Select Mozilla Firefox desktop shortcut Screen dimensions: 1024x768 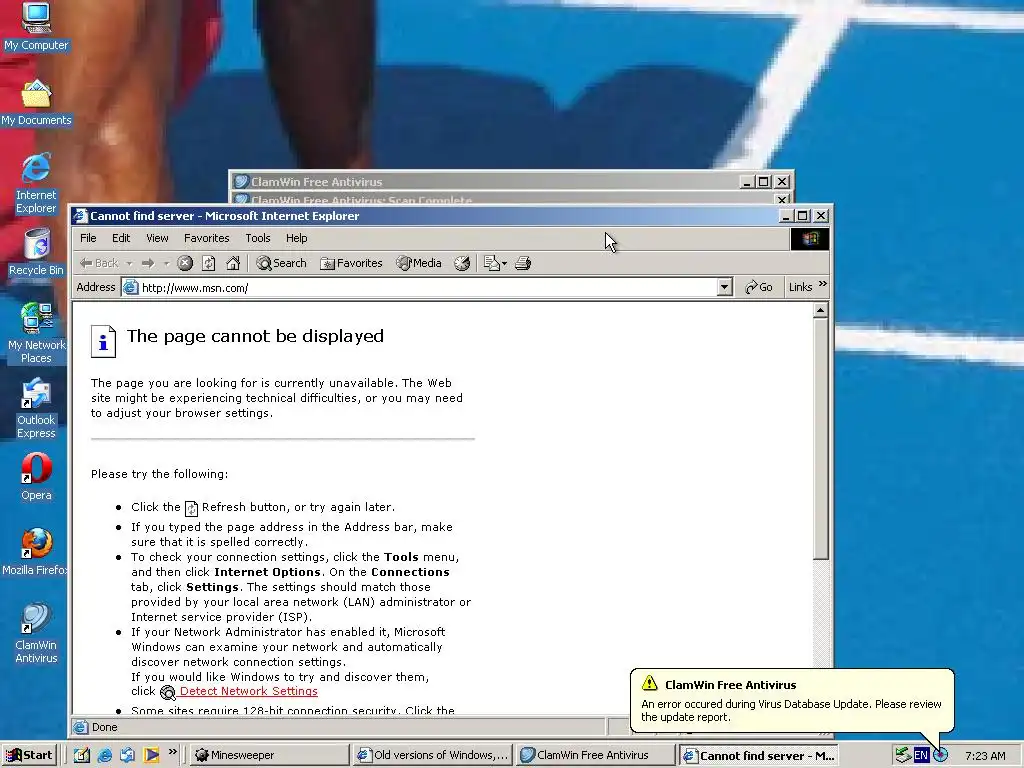point(36,552)
